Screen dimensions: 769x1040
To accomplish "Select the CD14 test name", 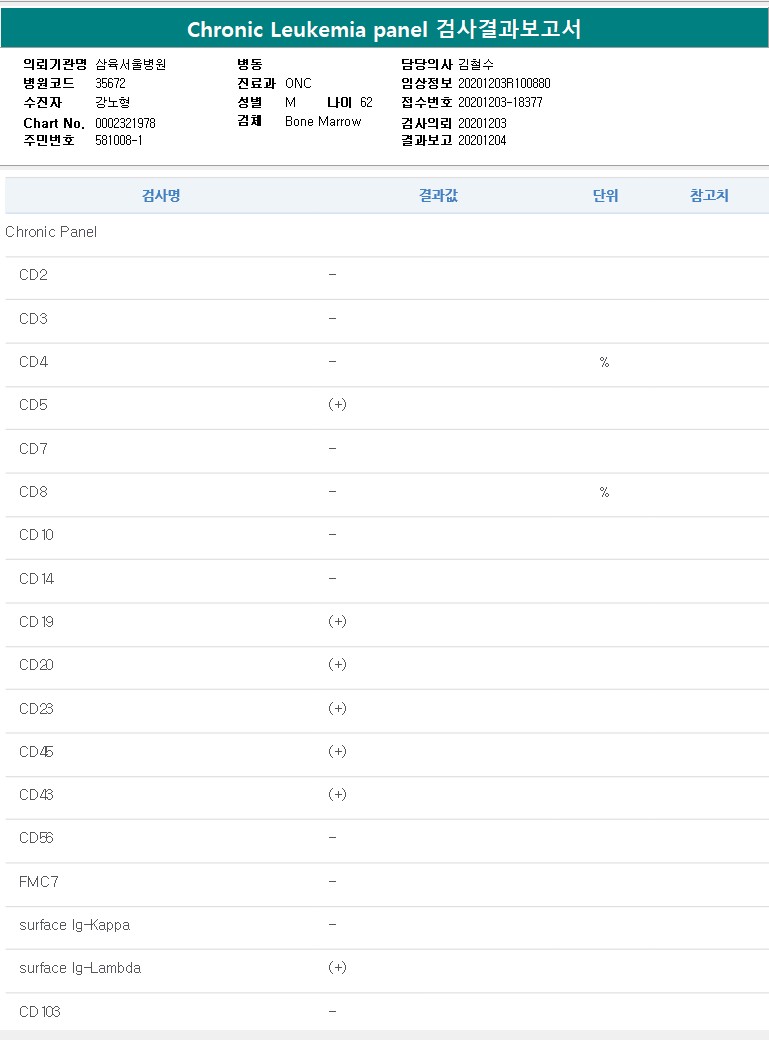I will click(x=36, y=579).
